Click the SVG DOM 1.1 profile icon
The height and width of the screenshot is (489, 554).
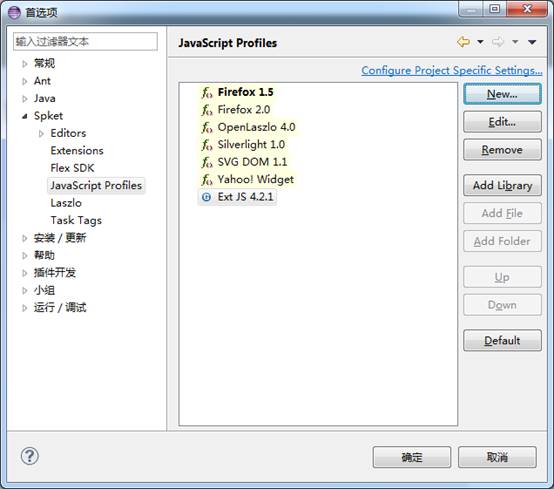click(x=207, y=162)
